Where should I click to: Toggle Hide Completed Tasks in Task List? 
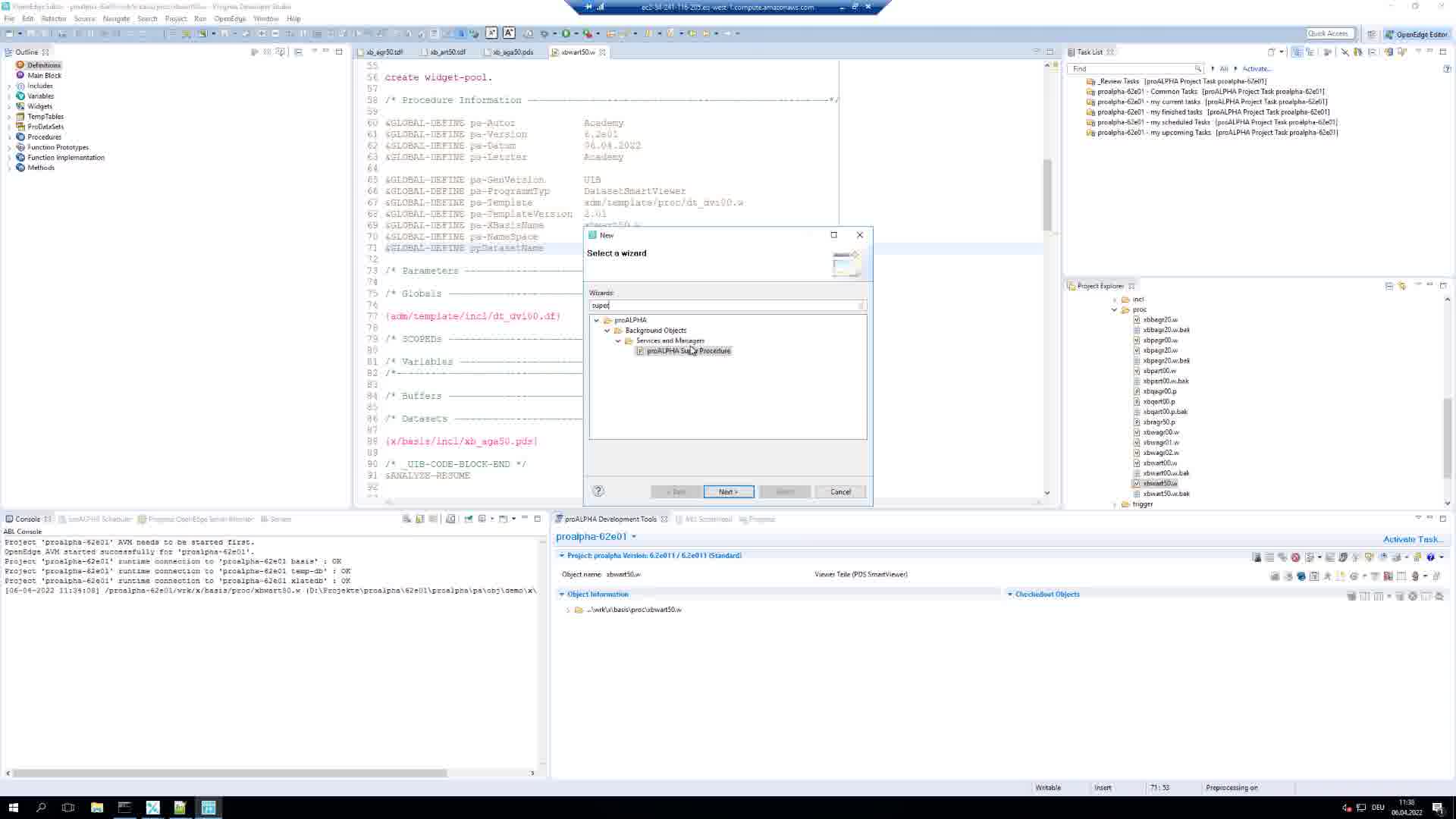click(x=1345, y=52)
